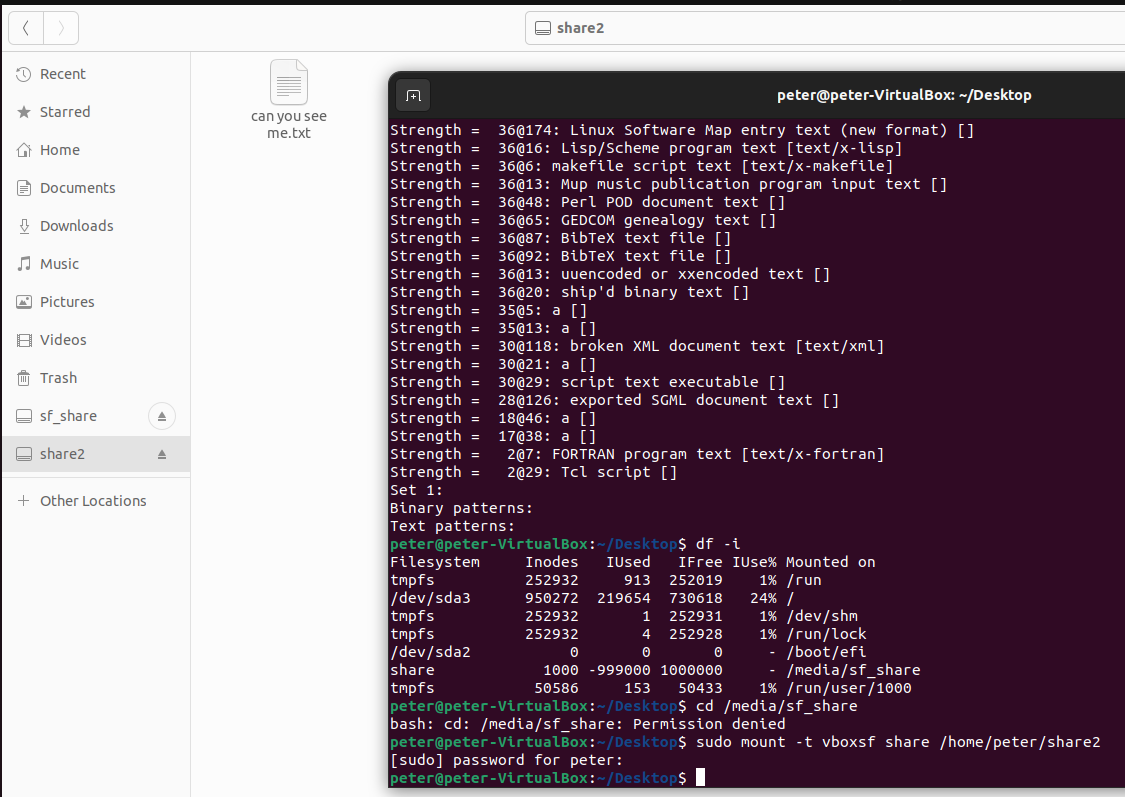Open Recent in the Files sidebar
1125x797 pixels.
[96, 74]
